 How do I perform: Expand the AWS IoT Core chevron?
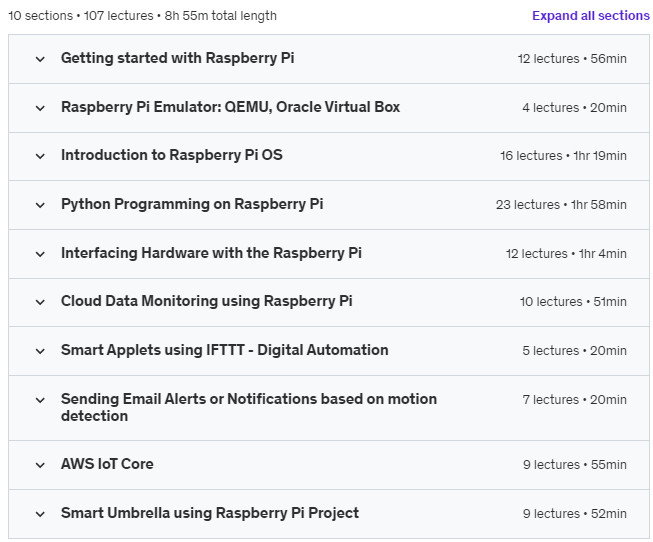pyautogui.click(x=40, y=465)
